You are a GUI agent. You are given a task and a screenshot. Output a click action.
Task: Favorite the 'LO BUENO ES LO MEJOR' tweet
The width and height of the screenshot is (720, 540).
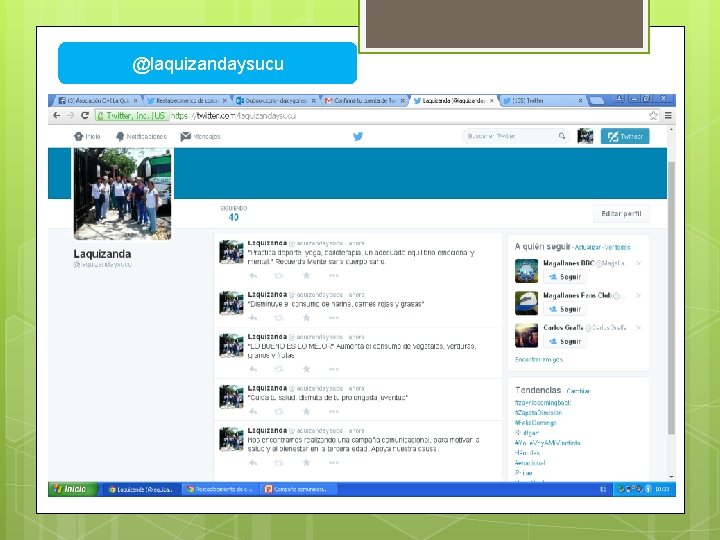[x=306, y=369]
